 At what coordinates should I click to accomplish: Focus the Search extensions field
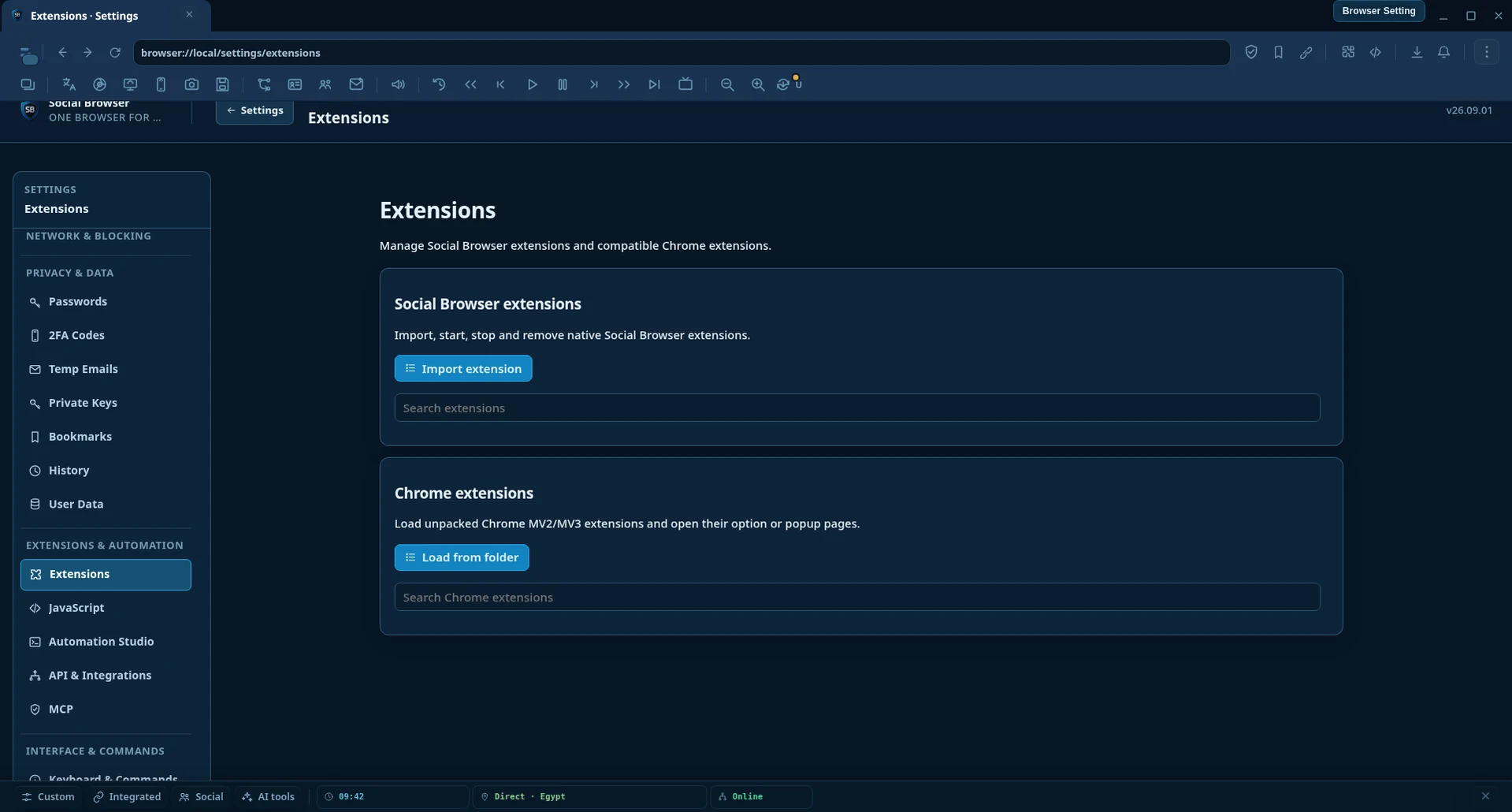[x=857, y=408]
